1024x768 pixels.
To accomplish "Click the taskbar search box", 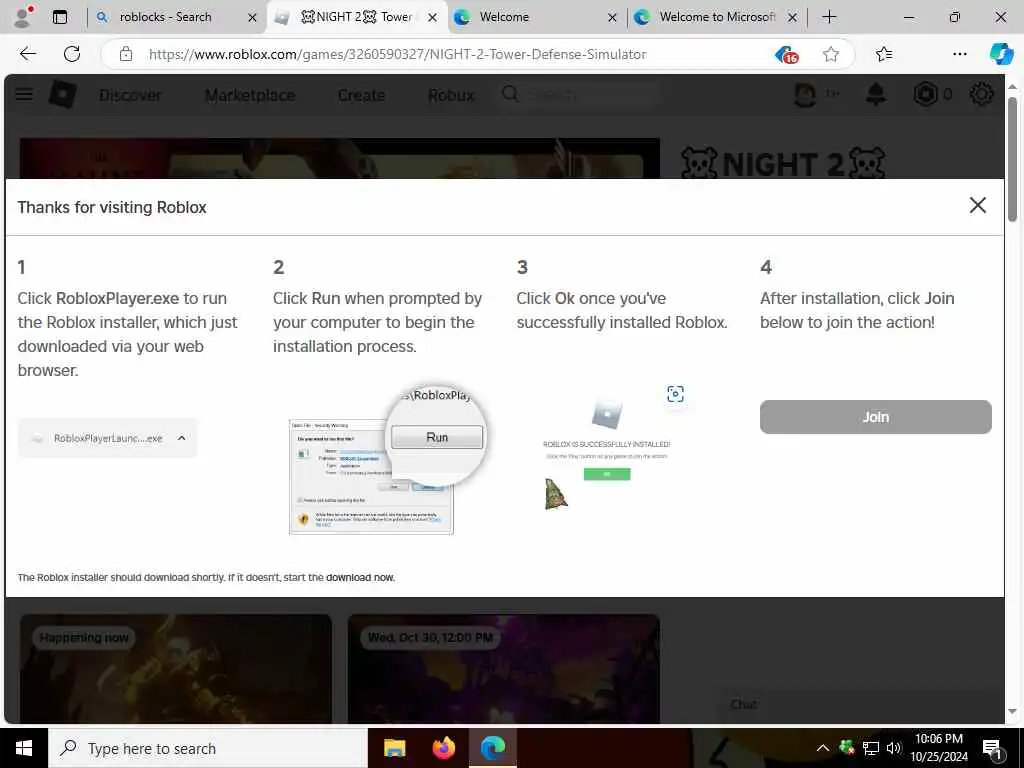I will tap(208, 748).
